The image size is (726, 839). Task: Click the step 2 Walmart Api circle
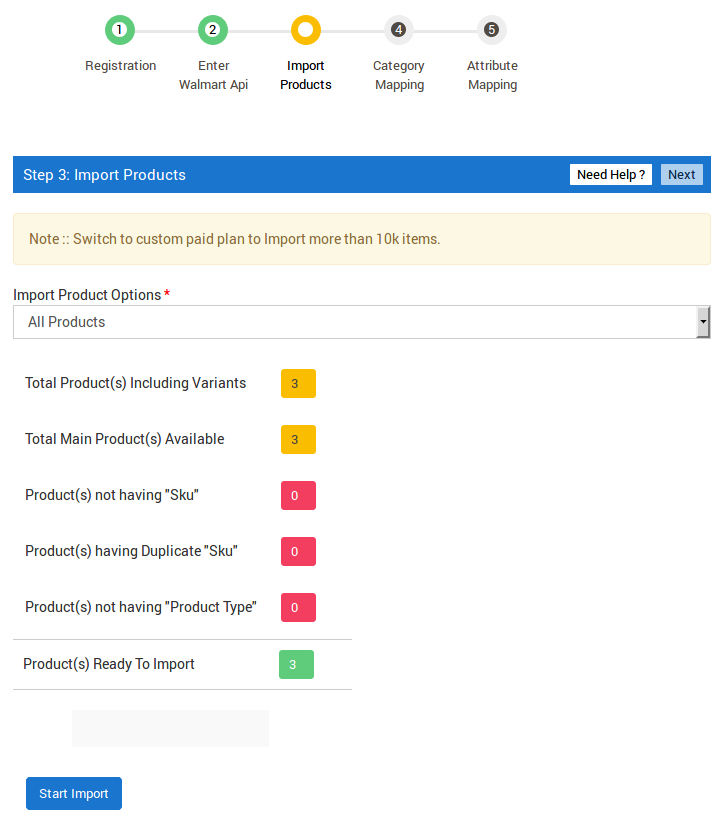click(213, 30)
